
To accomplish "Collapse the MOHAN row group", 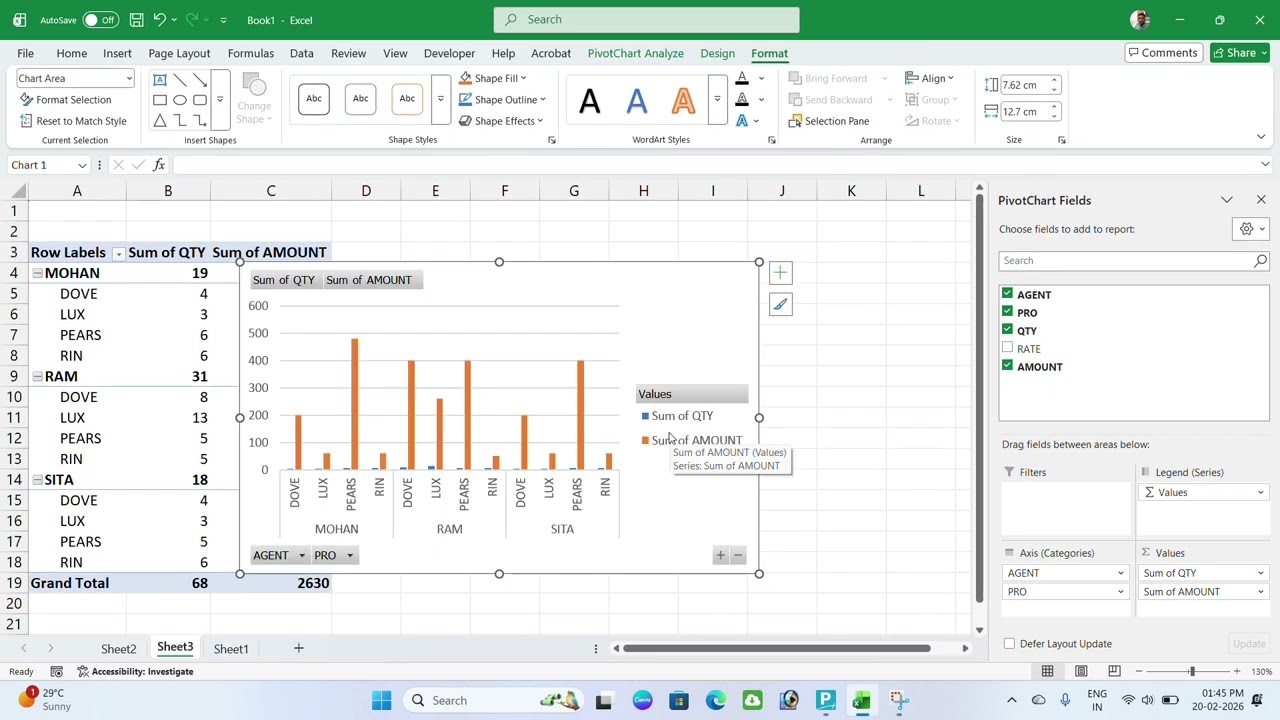I will tap(37, 273).
